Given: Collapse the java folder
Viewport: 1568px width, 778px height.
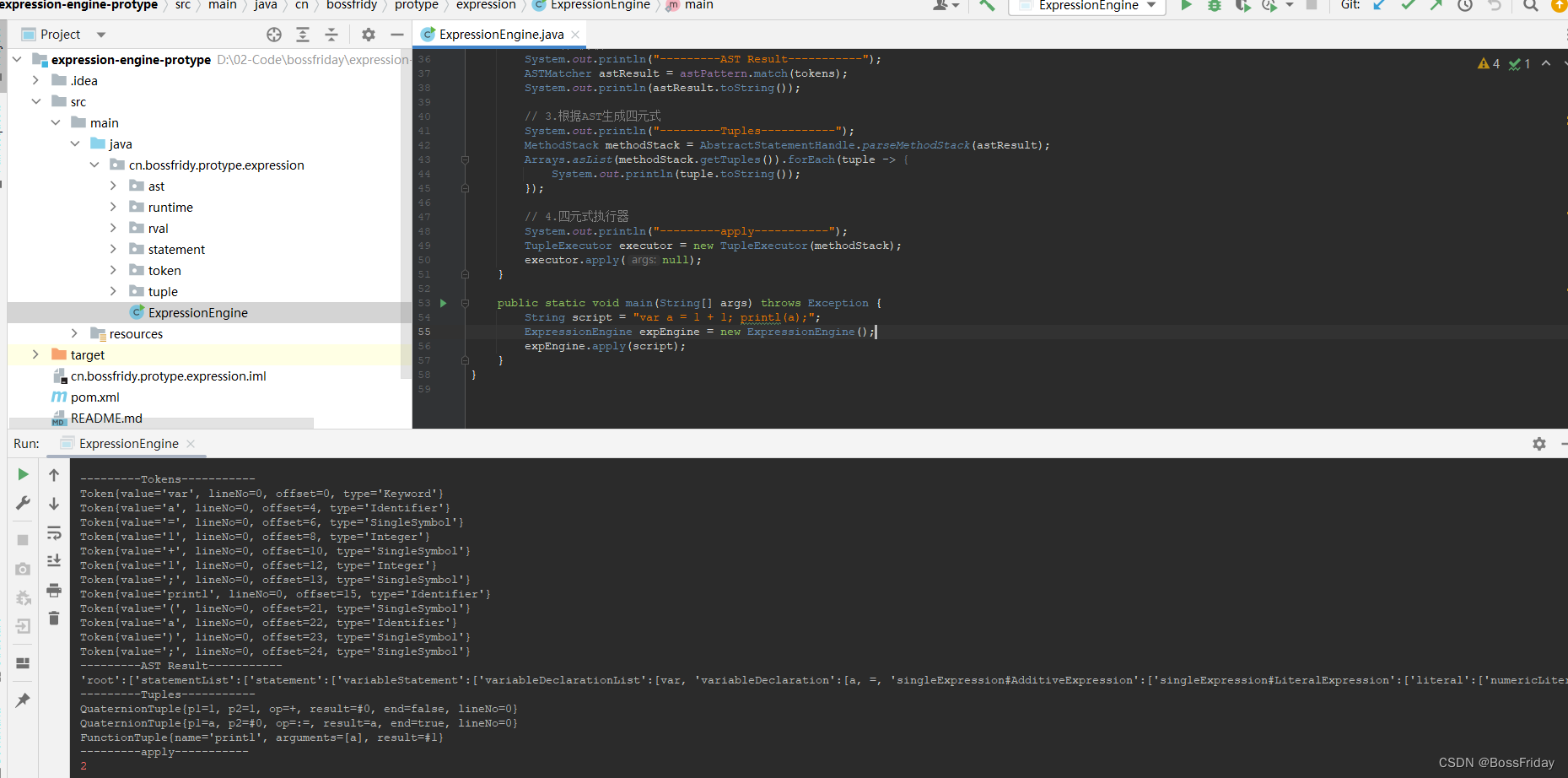Looking at the screenshot, I should tap(75, 143).
